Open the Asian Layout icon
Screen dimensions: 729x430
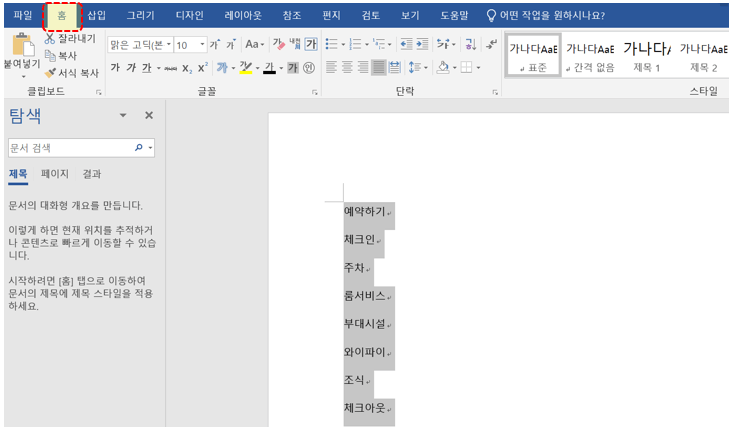click(x=443, y=44)
